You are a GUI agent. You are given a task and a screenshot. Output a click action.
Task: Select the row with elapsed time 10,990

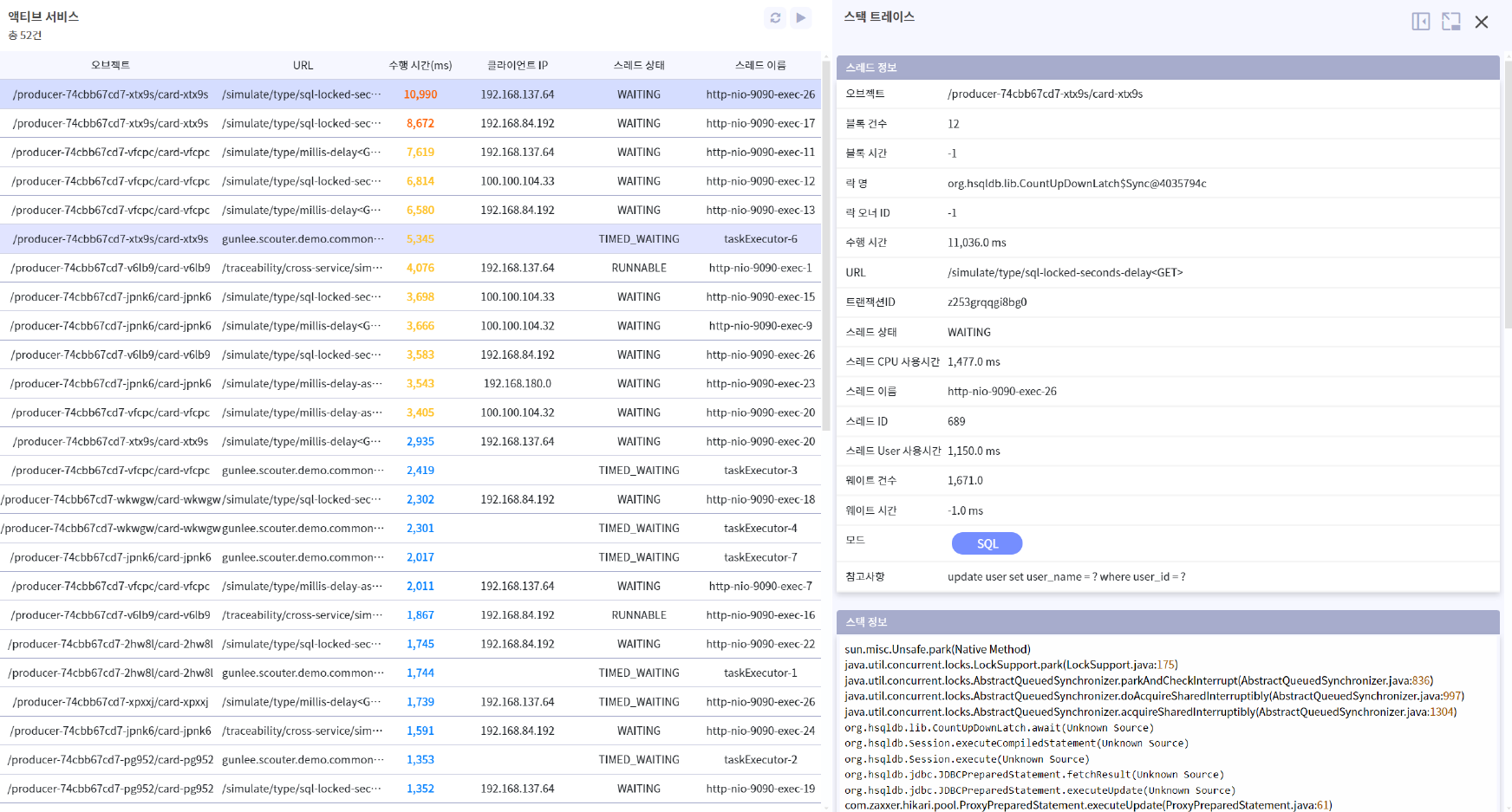410,94
